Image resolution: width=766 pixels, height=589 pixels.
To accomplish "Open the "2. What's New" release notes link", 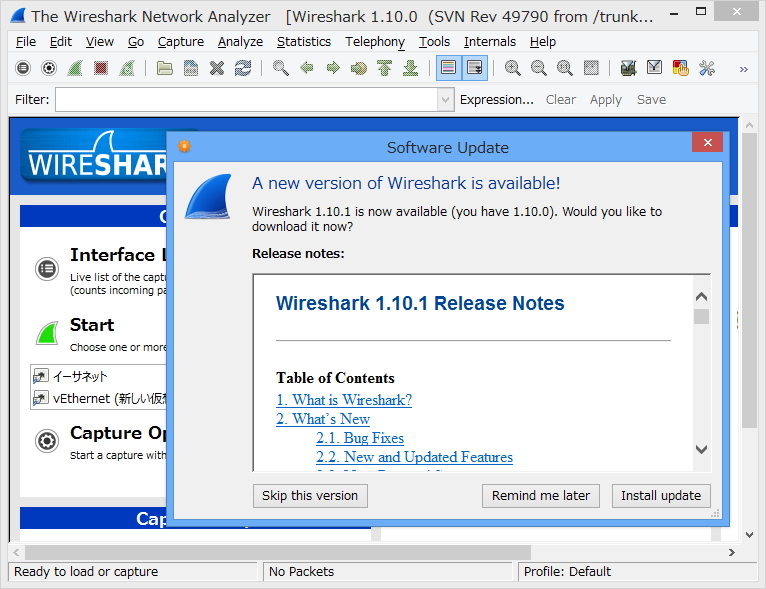I will (x=323, y=419).
